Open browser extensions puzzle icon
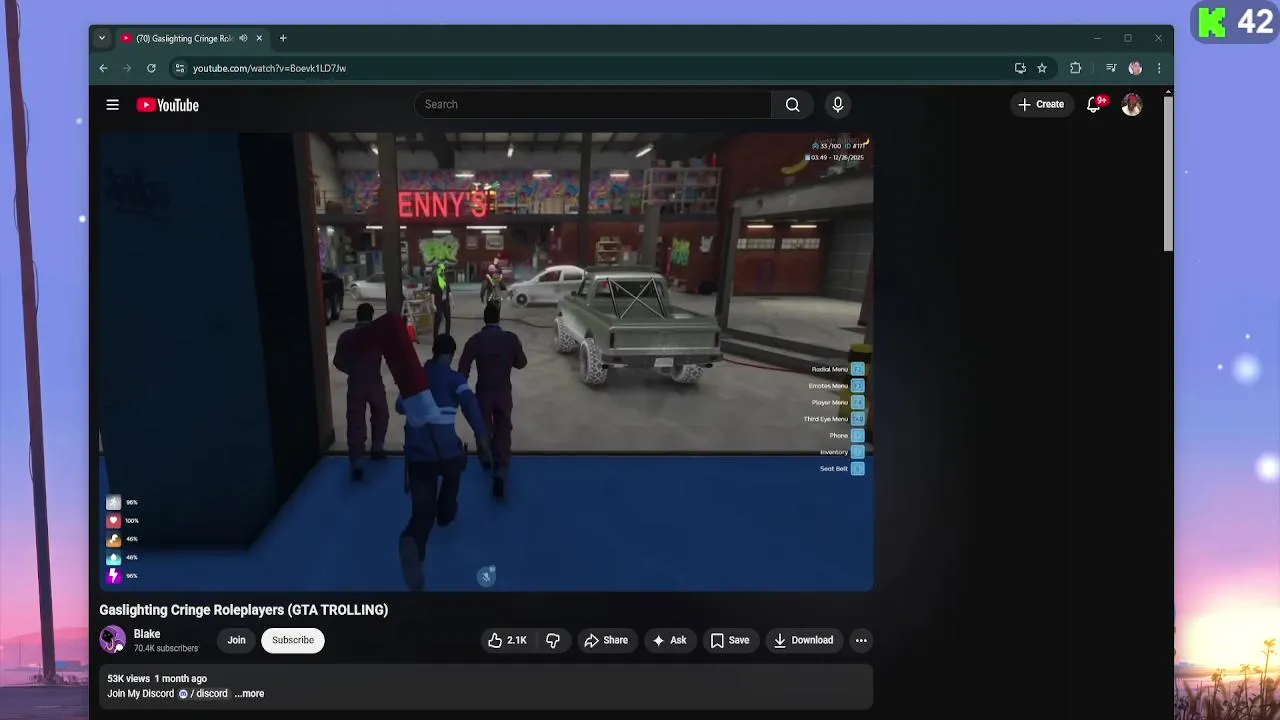 1076,68
